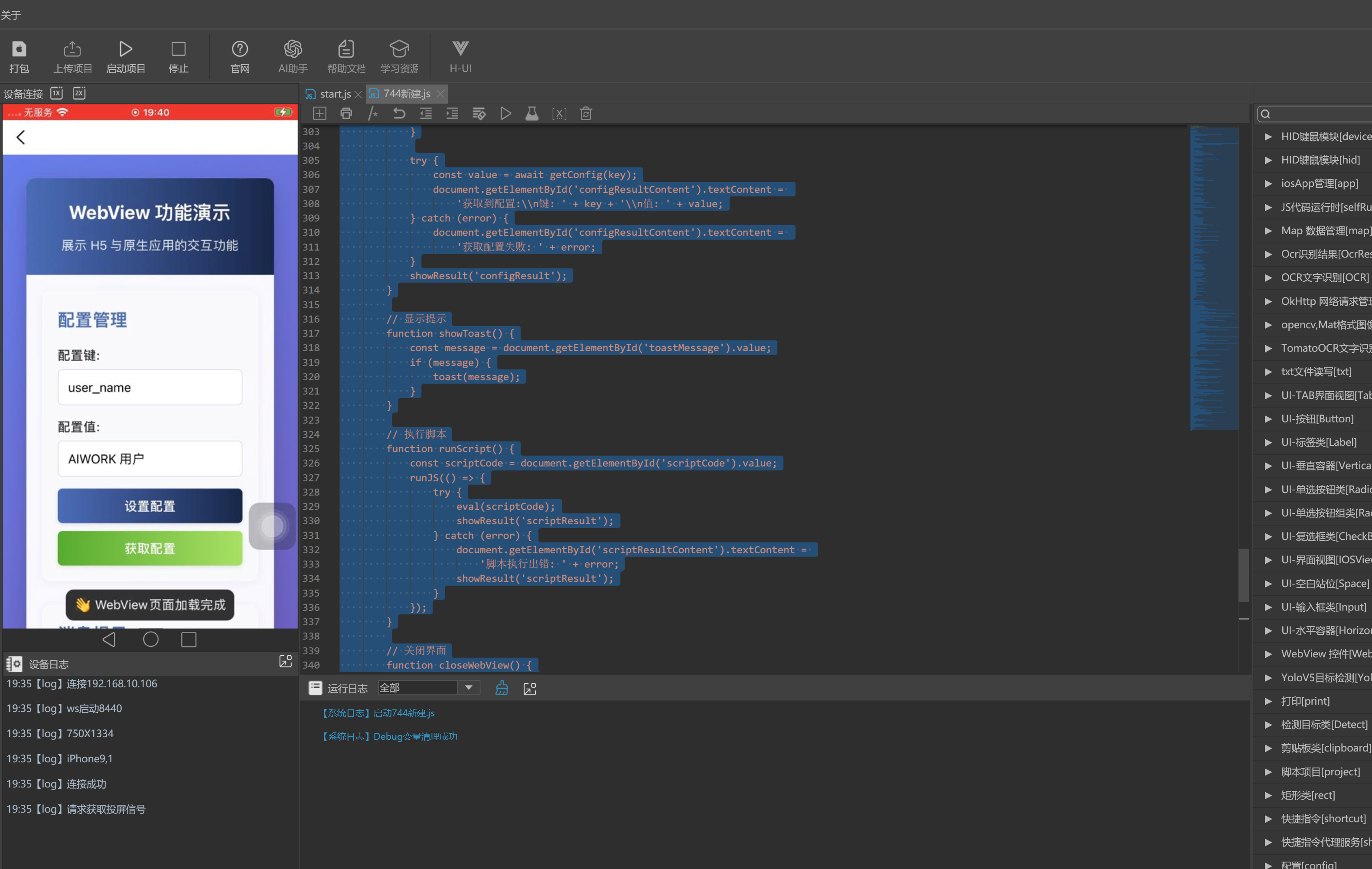The height and width of the screenshot is (869, 1372).
Task: Switch to the start.js tab
Action: pos(335,94)
